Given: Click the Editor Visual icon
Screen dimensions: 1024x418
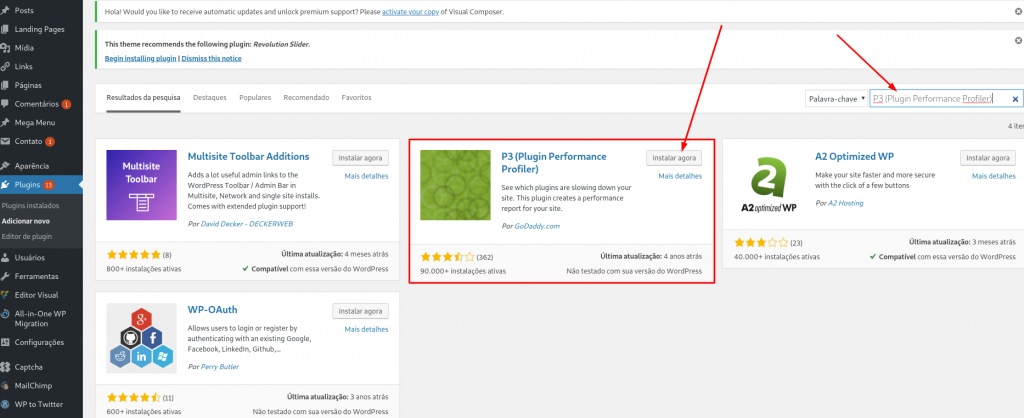Looking at the screenshot, I should 5,295.
